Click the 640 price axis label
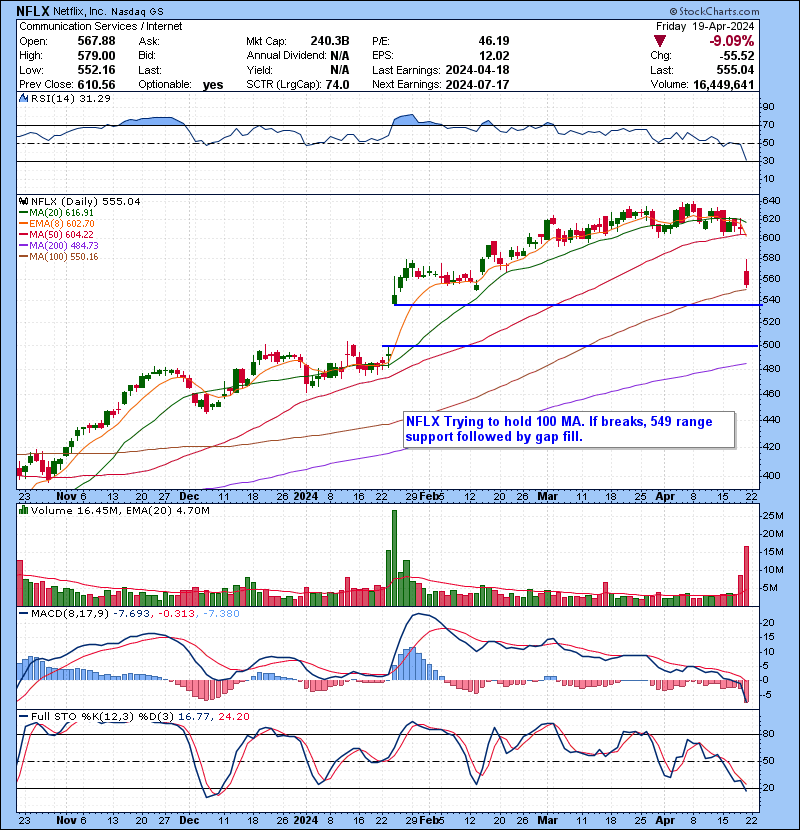The width and height of the screenshot is (800, 830). pyautogui.click(x=770, y=201)
